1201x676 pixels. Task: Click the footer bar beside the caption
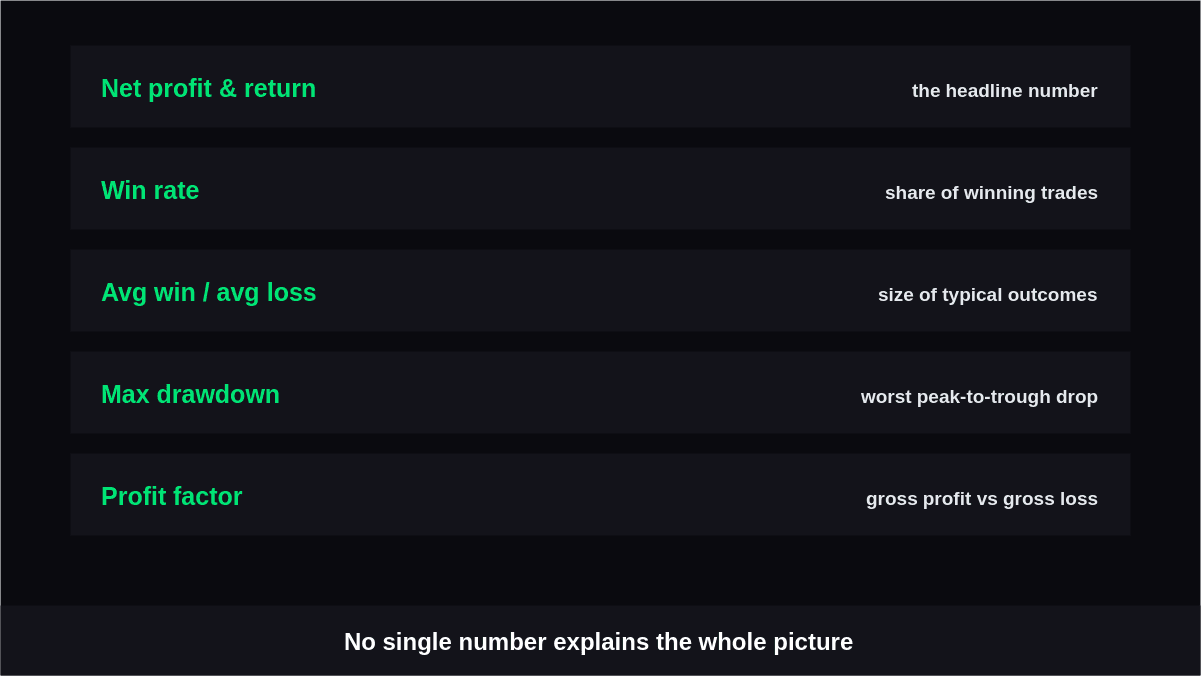pos(1020,641)
